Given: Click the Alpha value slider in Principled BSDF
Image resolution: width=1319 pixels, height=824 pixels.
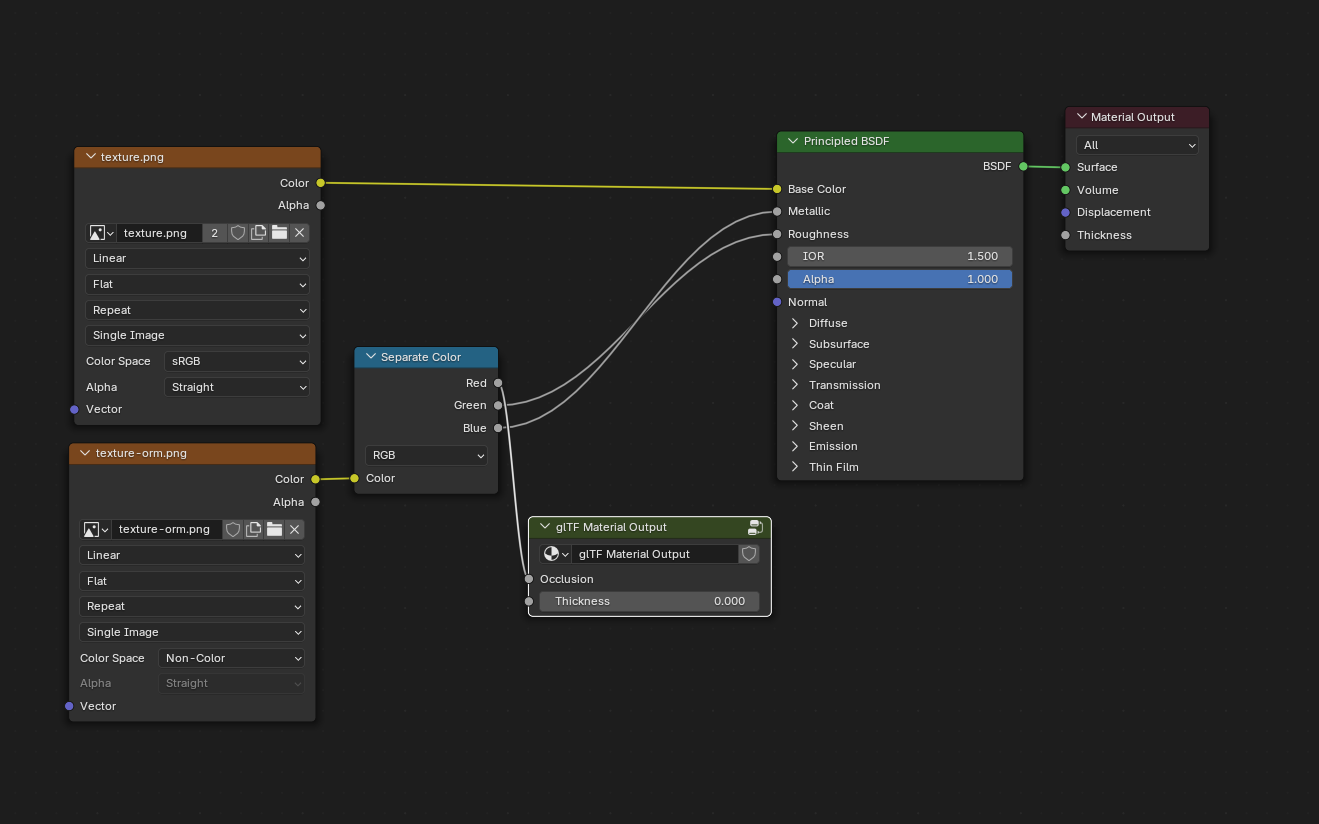Looking at the screenshot, I should pyautogui.click(x=899, y=279).
